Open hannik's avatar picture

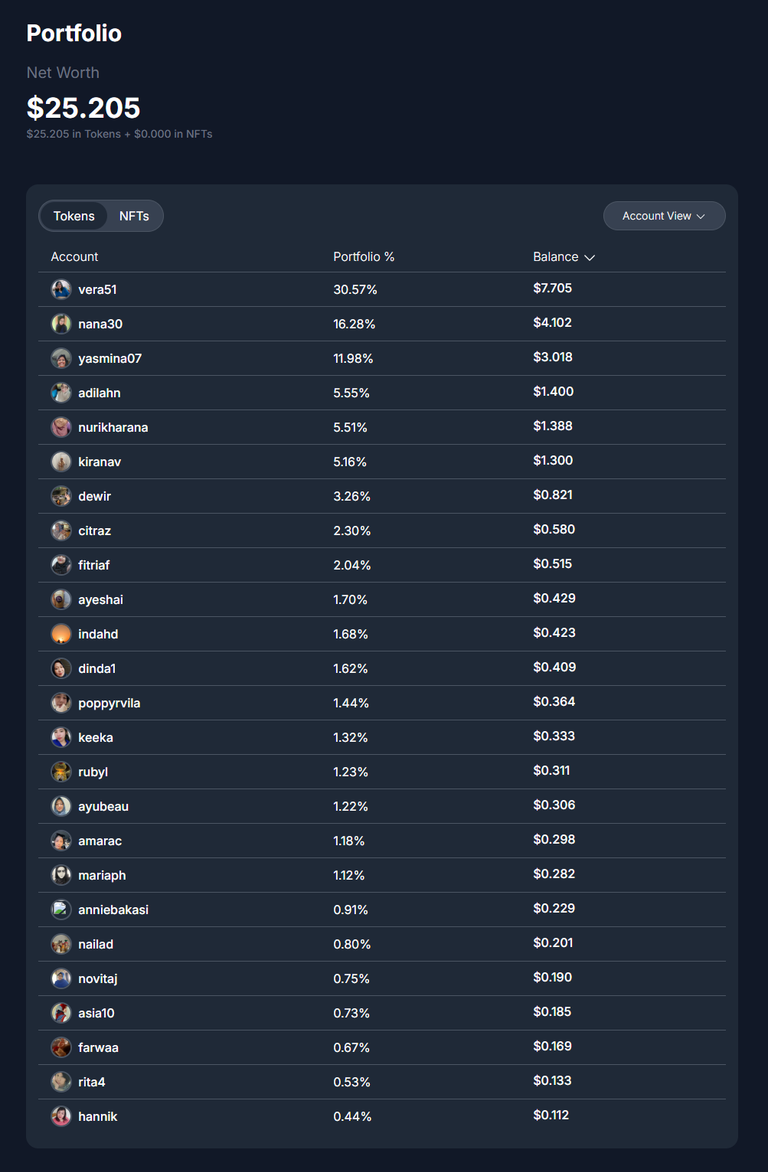(x=61, y=1116)
